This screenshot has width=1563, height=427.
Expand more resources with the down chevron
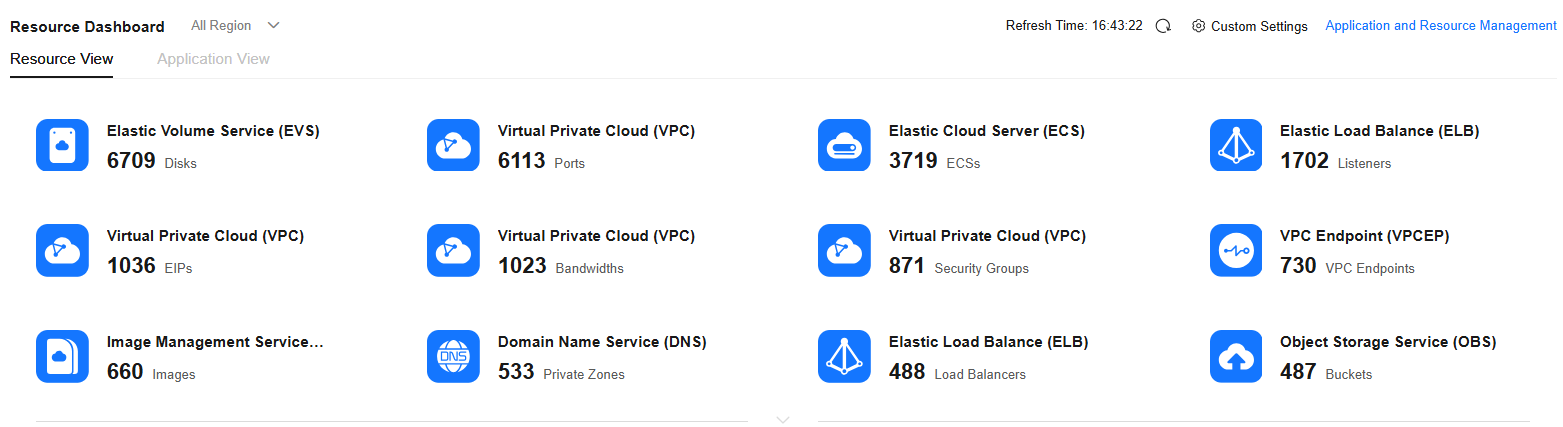[x=783, y=420]
